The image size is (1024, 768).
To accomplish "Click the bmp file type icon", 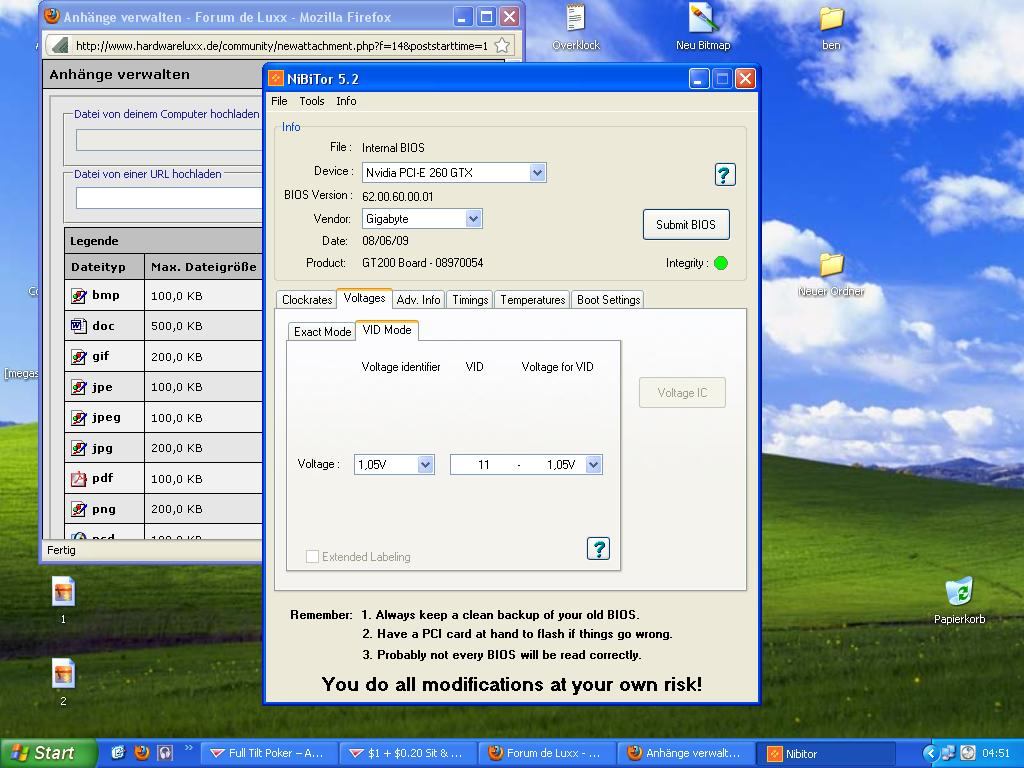I will pyautogui.click(x=78, y=296).
